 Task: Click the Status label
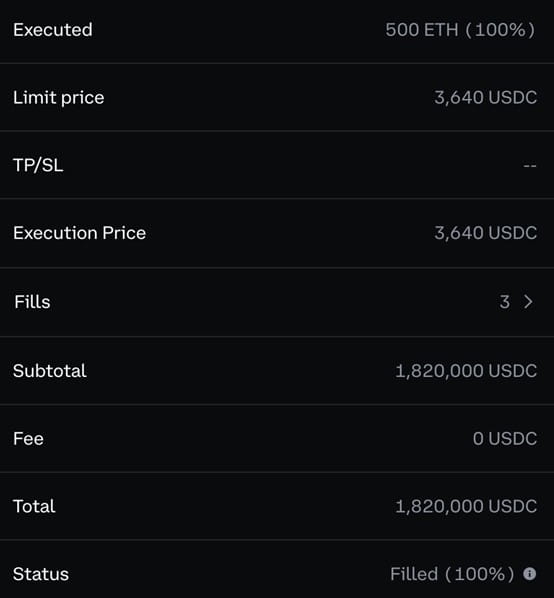tap(41, 574)
